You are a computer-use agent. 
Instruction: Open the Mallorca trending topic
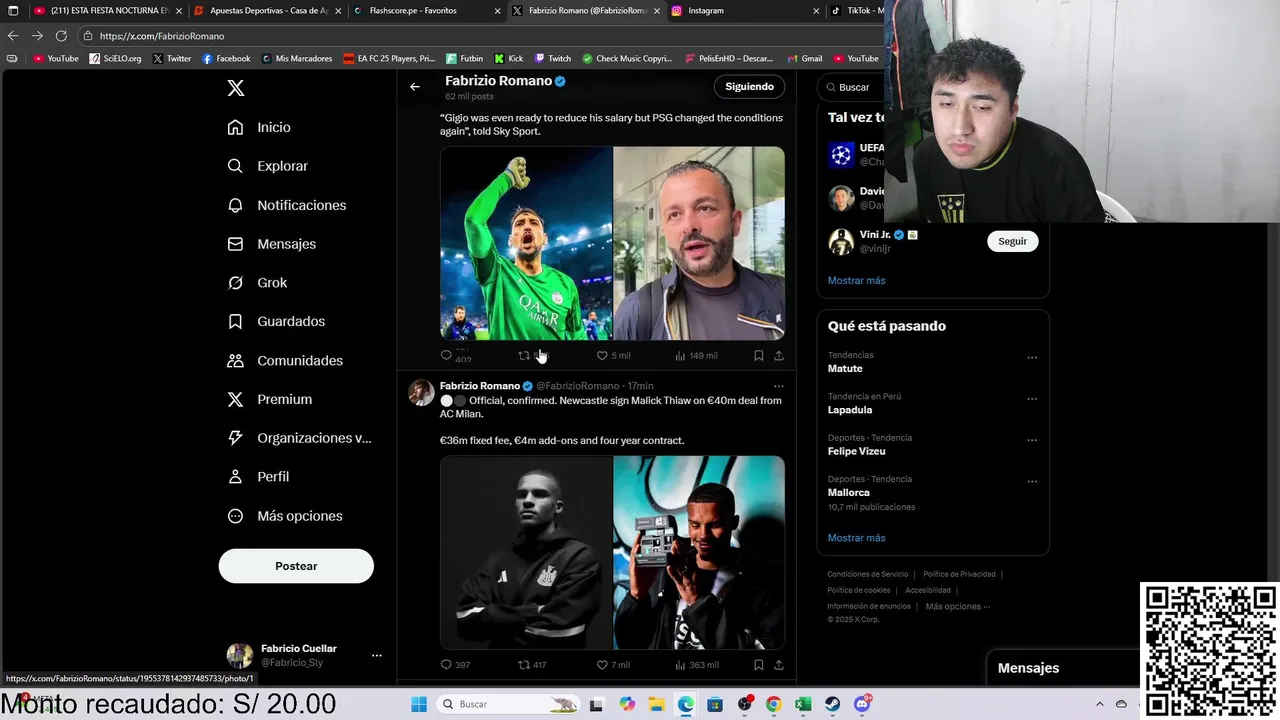849,492
